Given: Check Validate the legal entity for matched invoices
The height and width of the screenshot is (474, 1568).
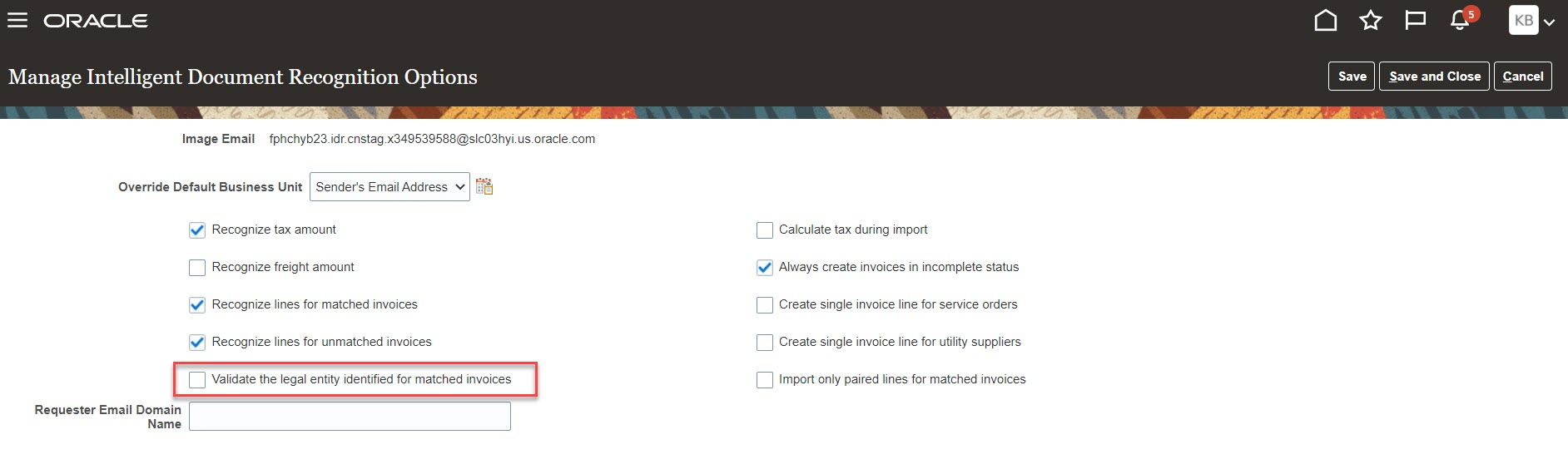Looking at the screenshot, I should coord(197,380).
